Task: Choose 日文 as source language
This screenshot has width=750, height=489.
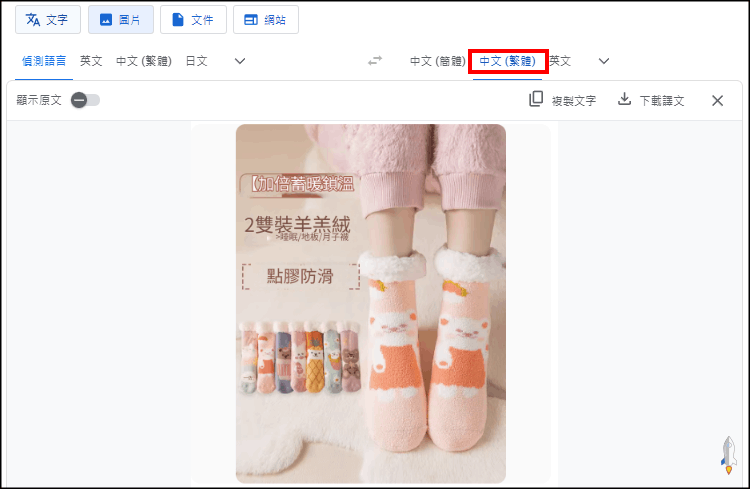Action: (197, 61)
